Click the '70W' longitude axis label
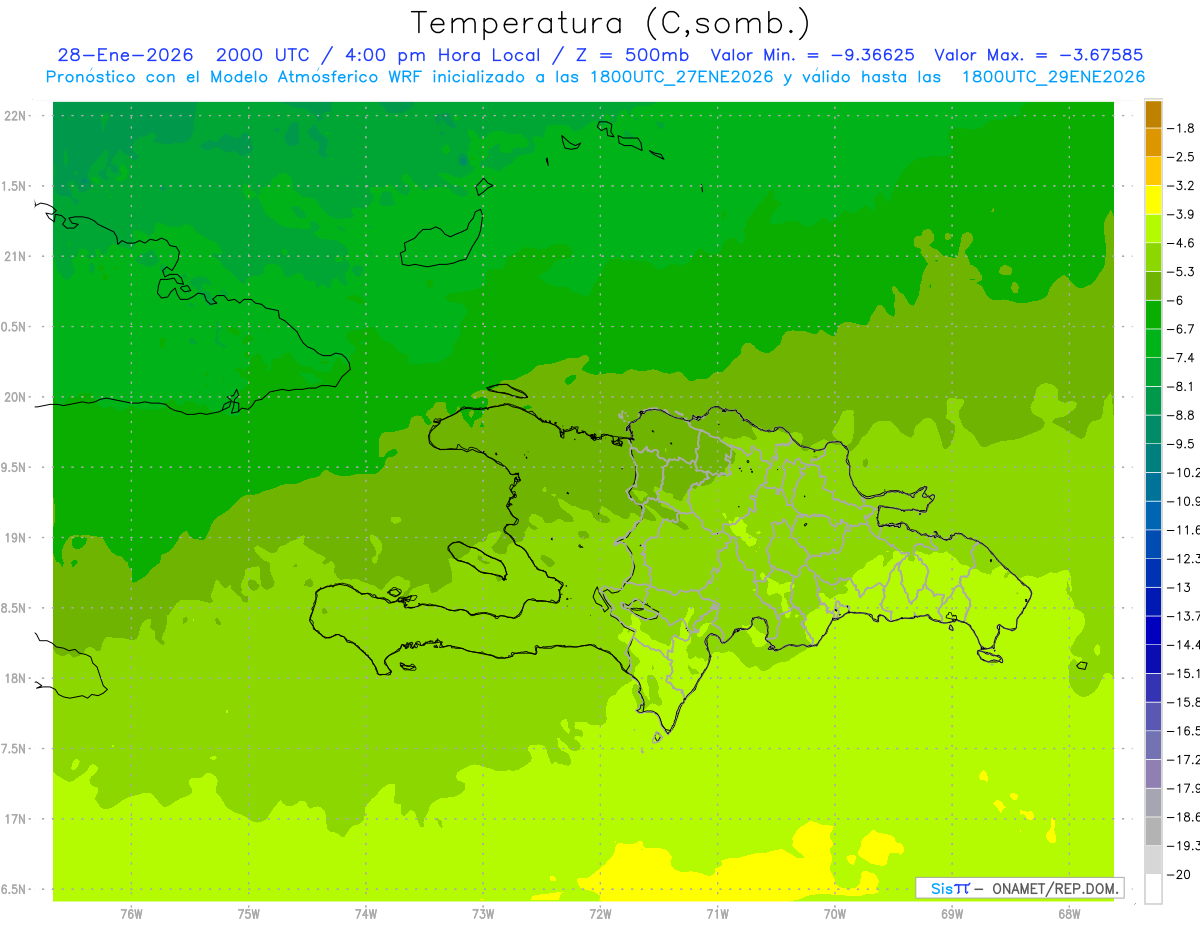The image size is (1200, 927). point(835,913)
